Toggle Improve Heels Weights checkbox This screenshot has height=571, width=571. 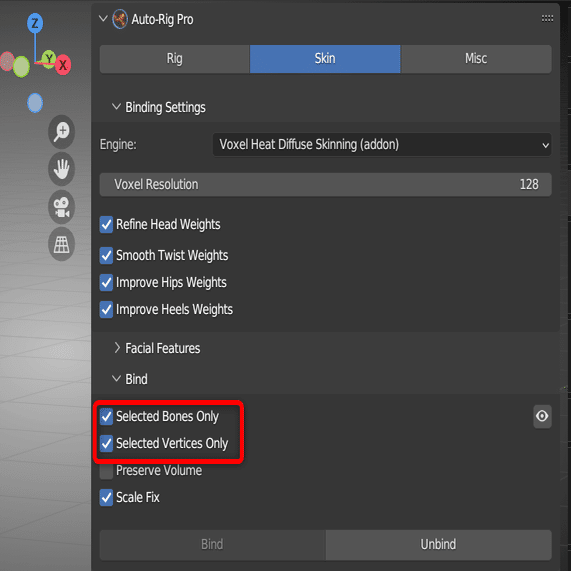click(x=106, y=310)
